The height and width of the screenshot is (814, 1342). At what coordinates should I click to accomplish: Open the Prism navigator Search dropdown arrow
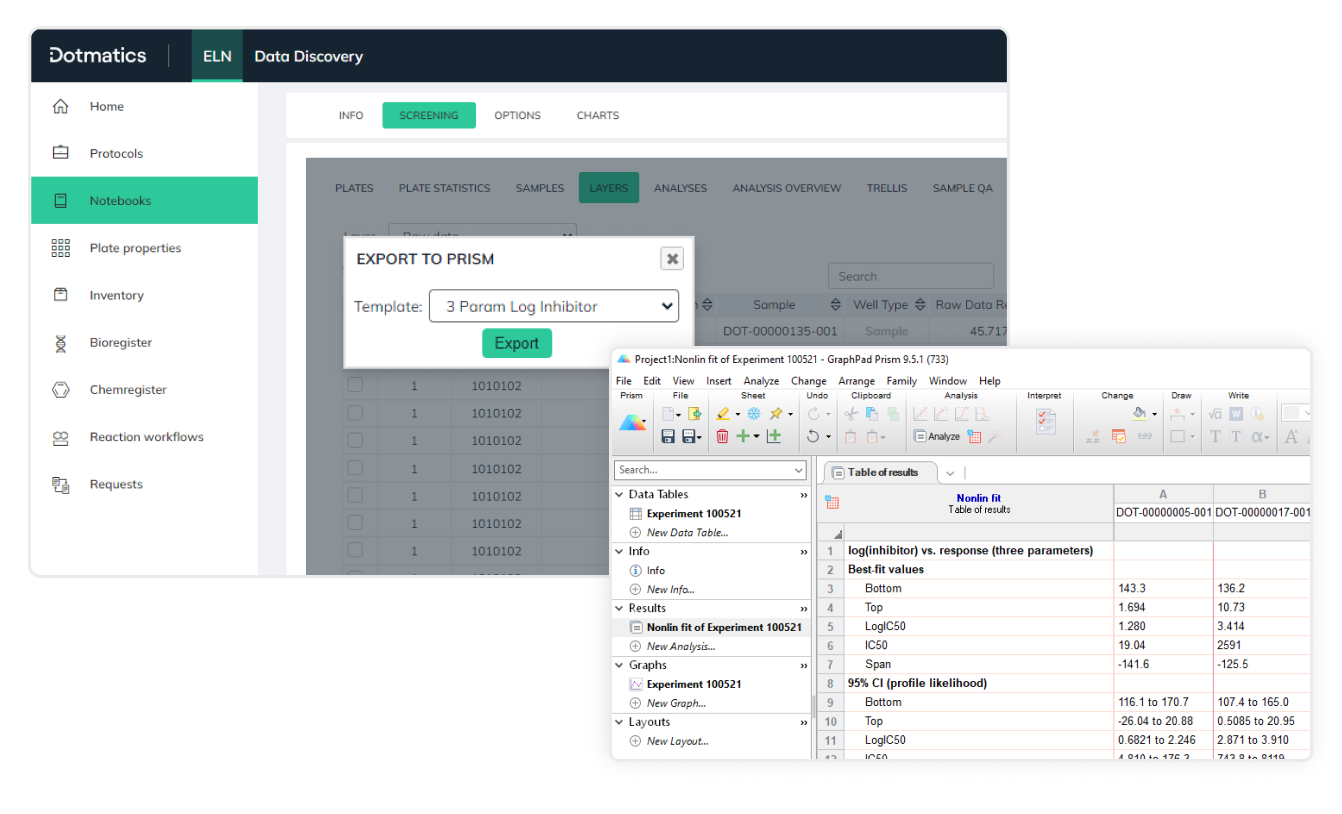797,470
